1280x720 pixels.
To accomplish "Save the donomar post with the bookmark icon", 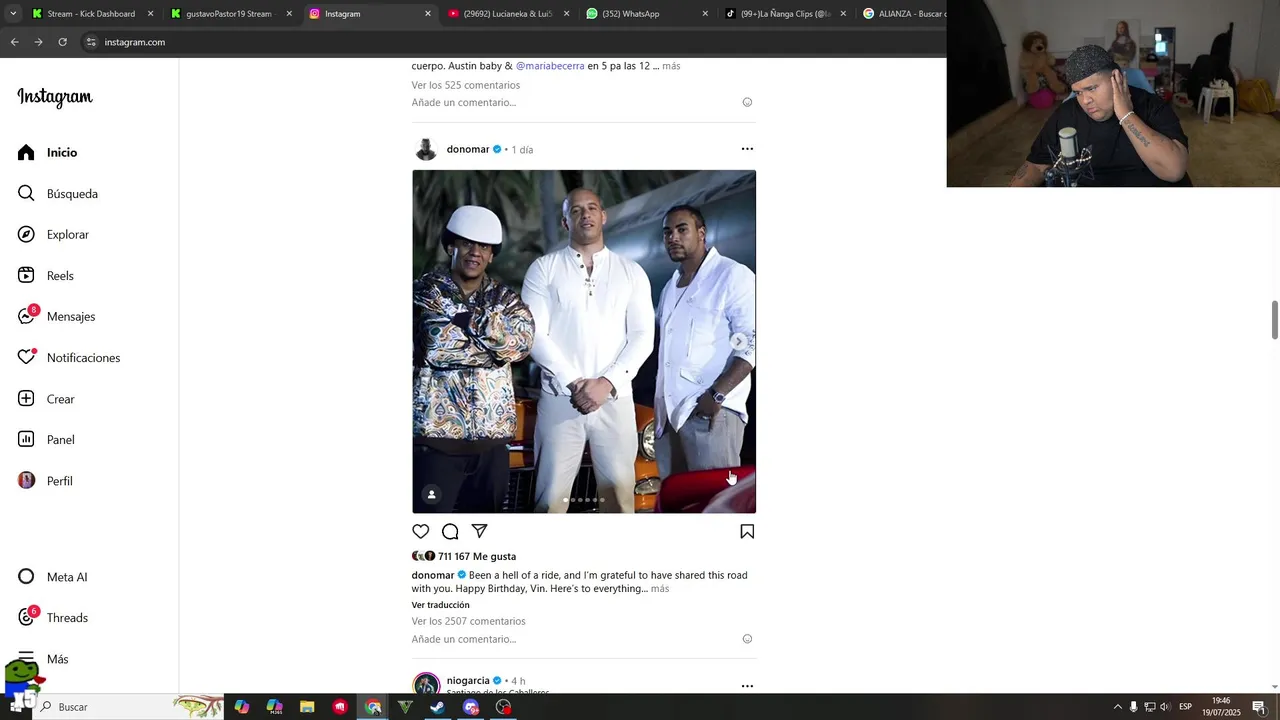I will click(747, 531).
